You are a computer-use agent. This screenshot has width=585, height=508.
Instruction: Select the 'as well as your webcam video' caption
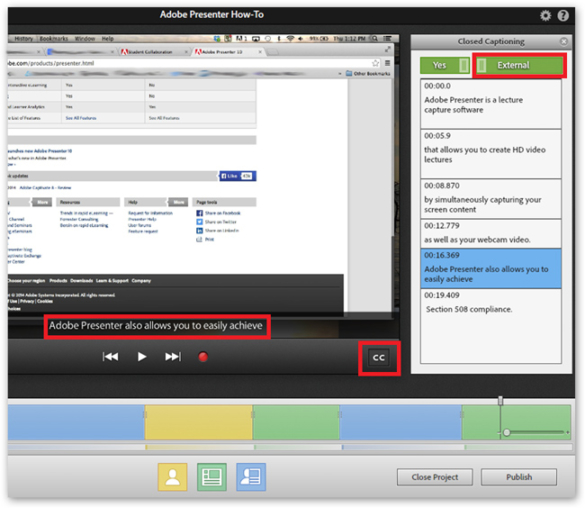[x=491, y=234]
